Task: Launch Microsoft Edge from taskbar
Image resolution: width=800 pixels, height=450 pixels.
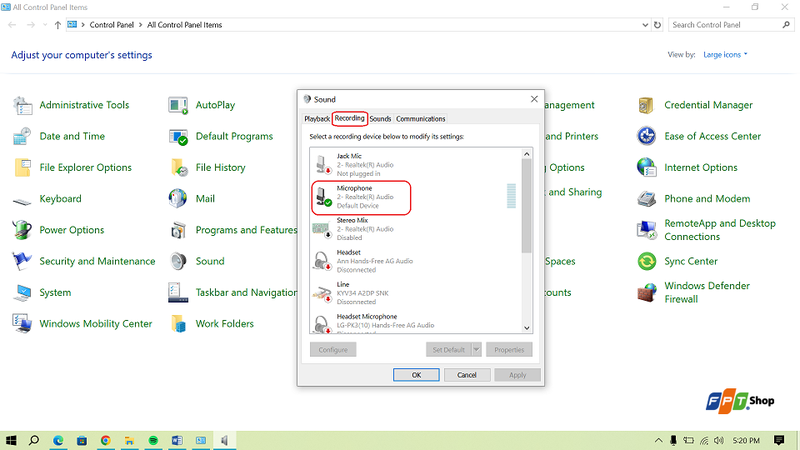Action: [x=58, y=440]
